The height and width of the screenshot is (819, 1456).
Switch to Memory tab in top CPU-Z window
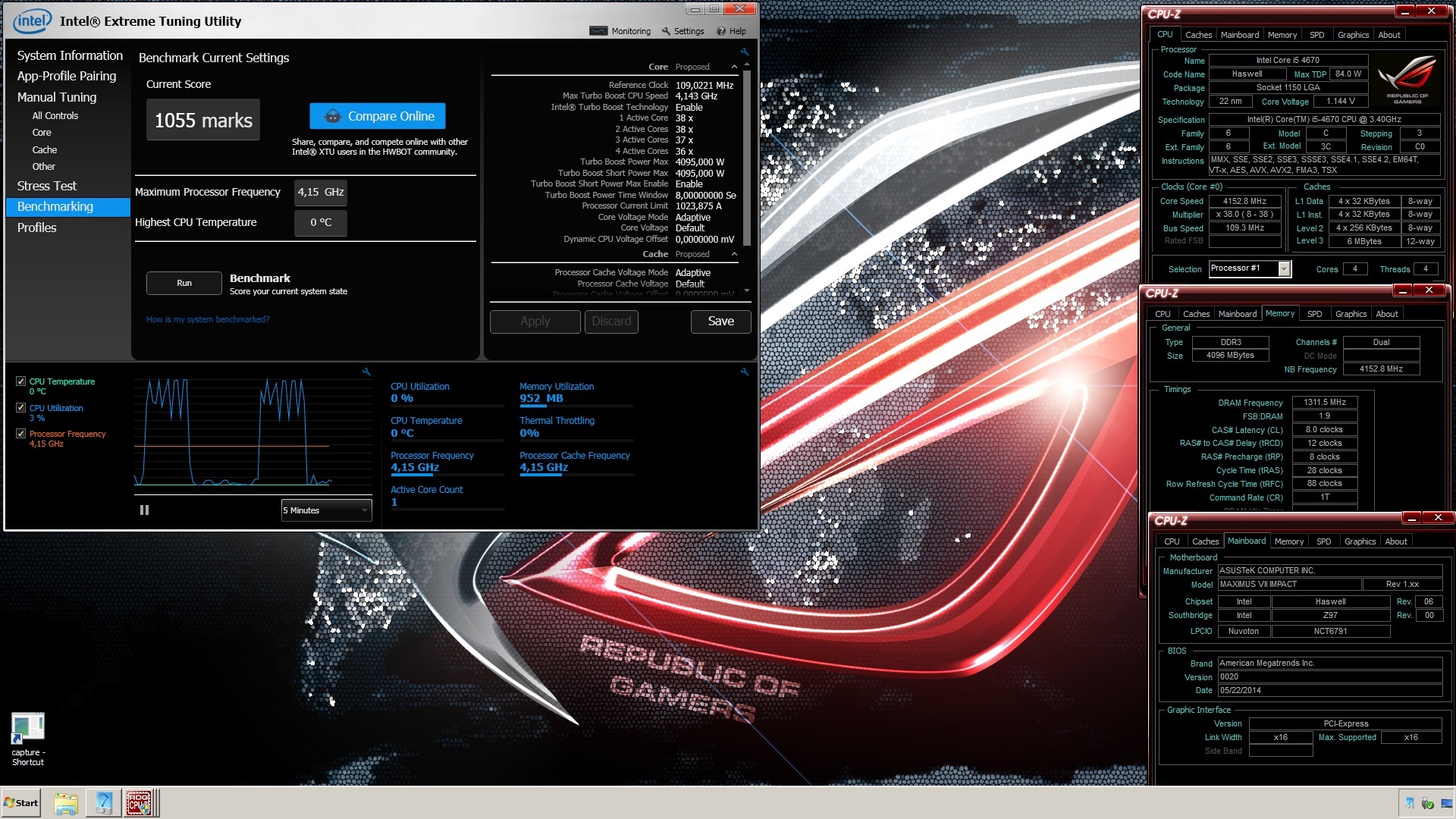[1282, 35]
